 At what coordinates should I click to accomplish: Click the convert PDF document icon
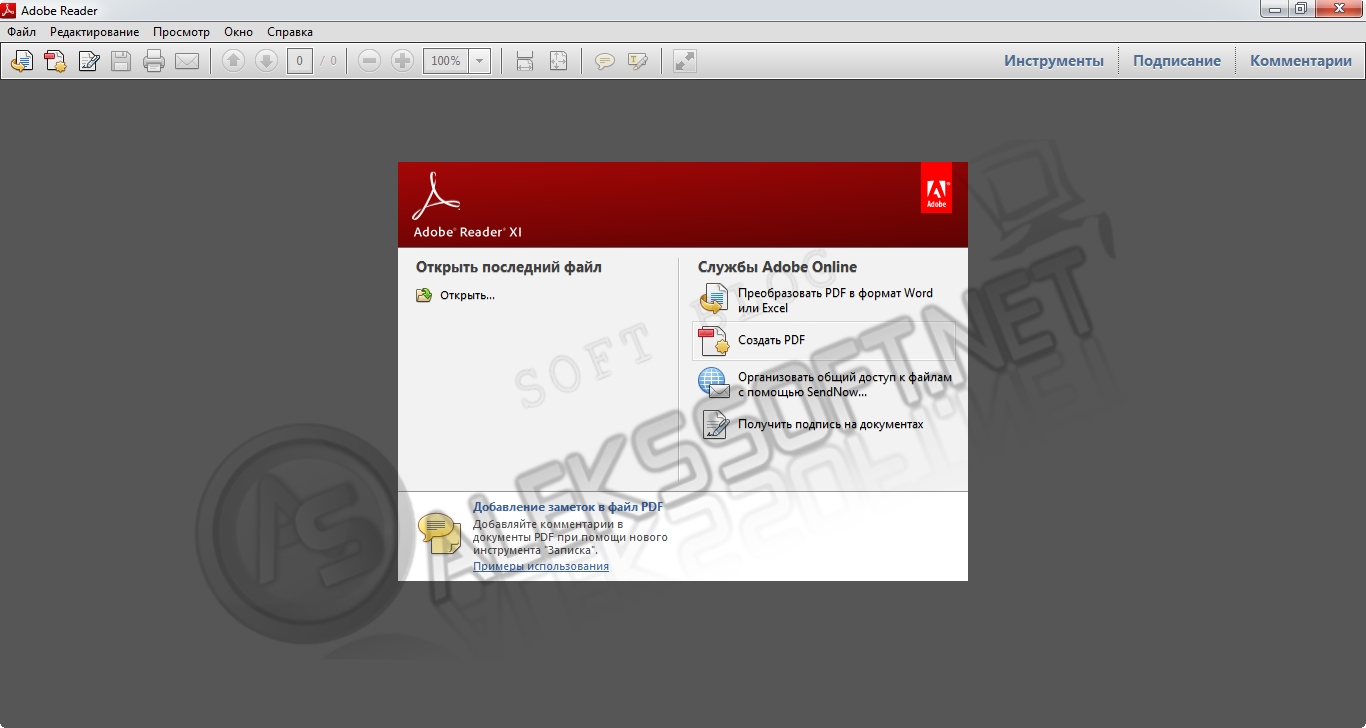pos(714,299)
